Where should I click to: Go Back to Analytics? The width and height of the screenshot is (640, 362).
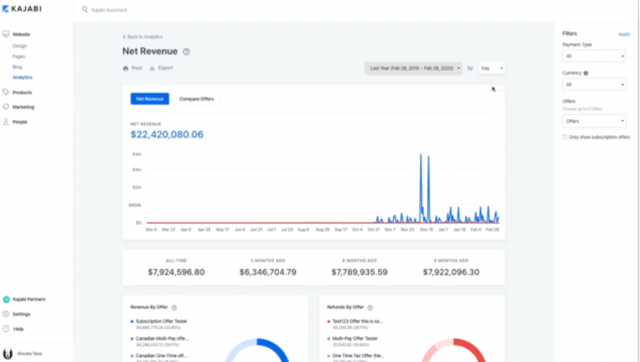tap(142, 37)
